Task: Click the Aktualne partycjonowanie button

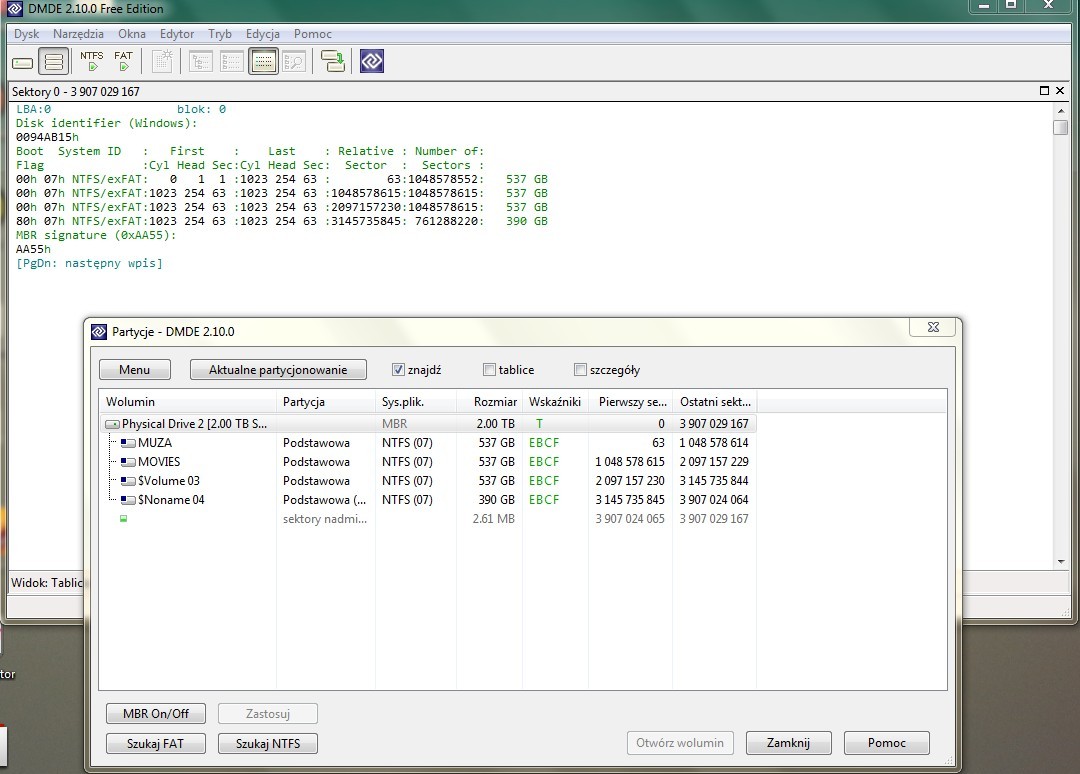Action: (278, 370)
